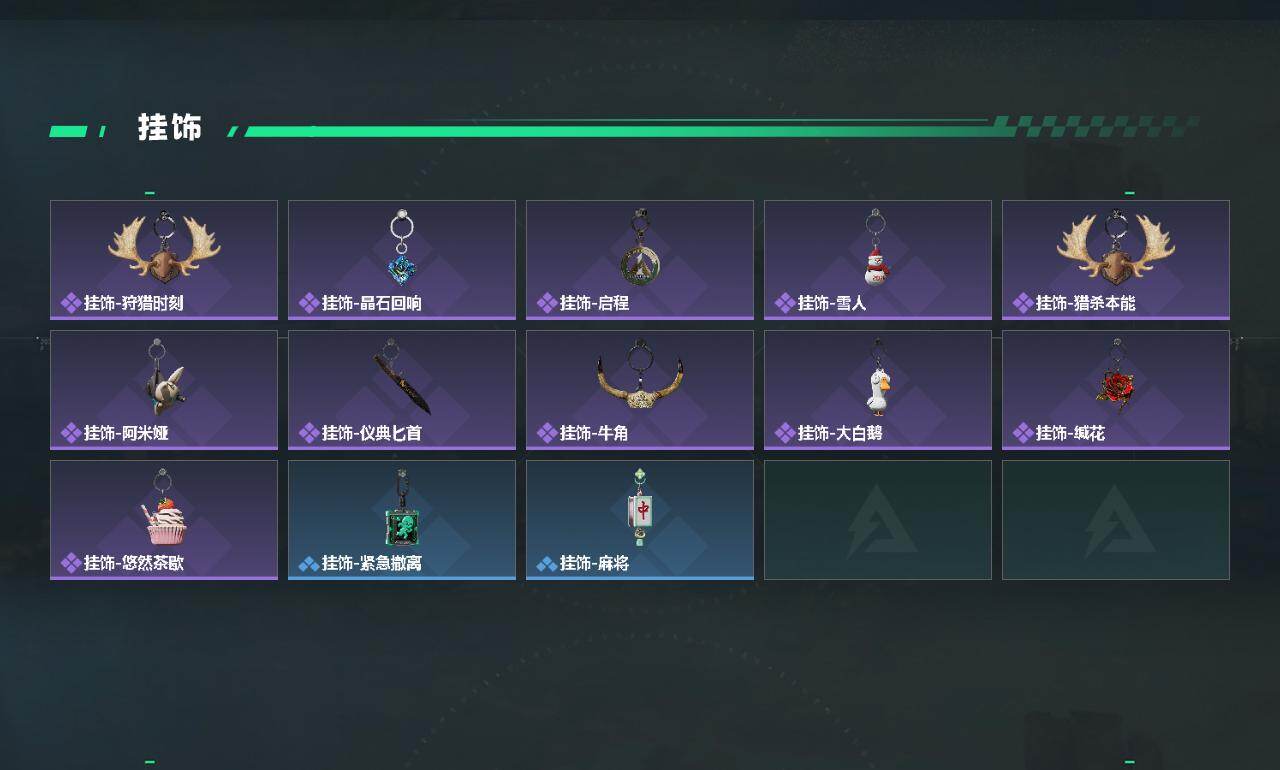This screenshot has width=1280, height=770.
Task: Select the 挂饰-雪人 snowman charm
Action: 878,260
